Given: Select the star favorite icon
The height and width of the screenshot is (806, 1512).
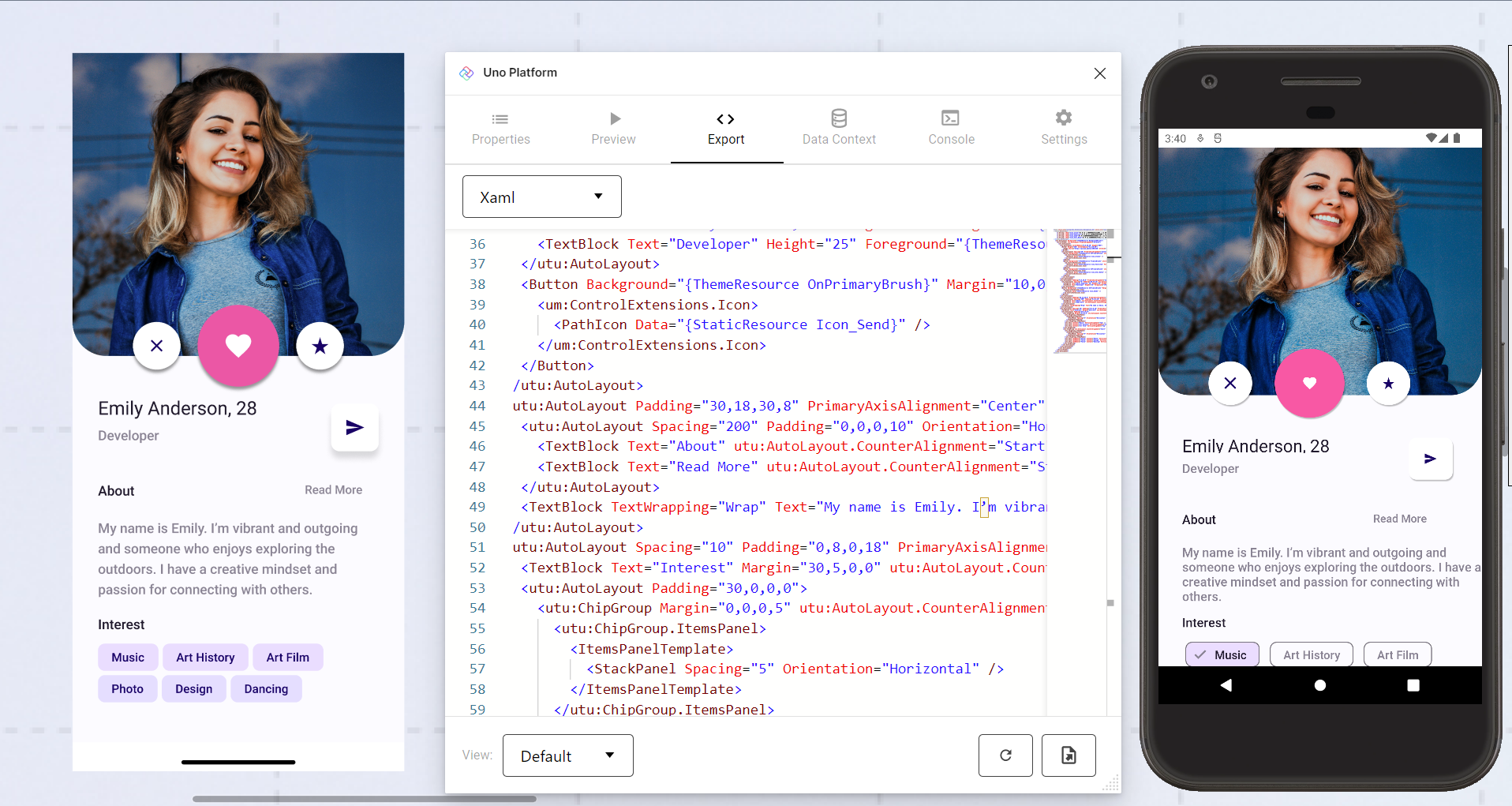Looking at the screenshot, I should coord(320,345).
